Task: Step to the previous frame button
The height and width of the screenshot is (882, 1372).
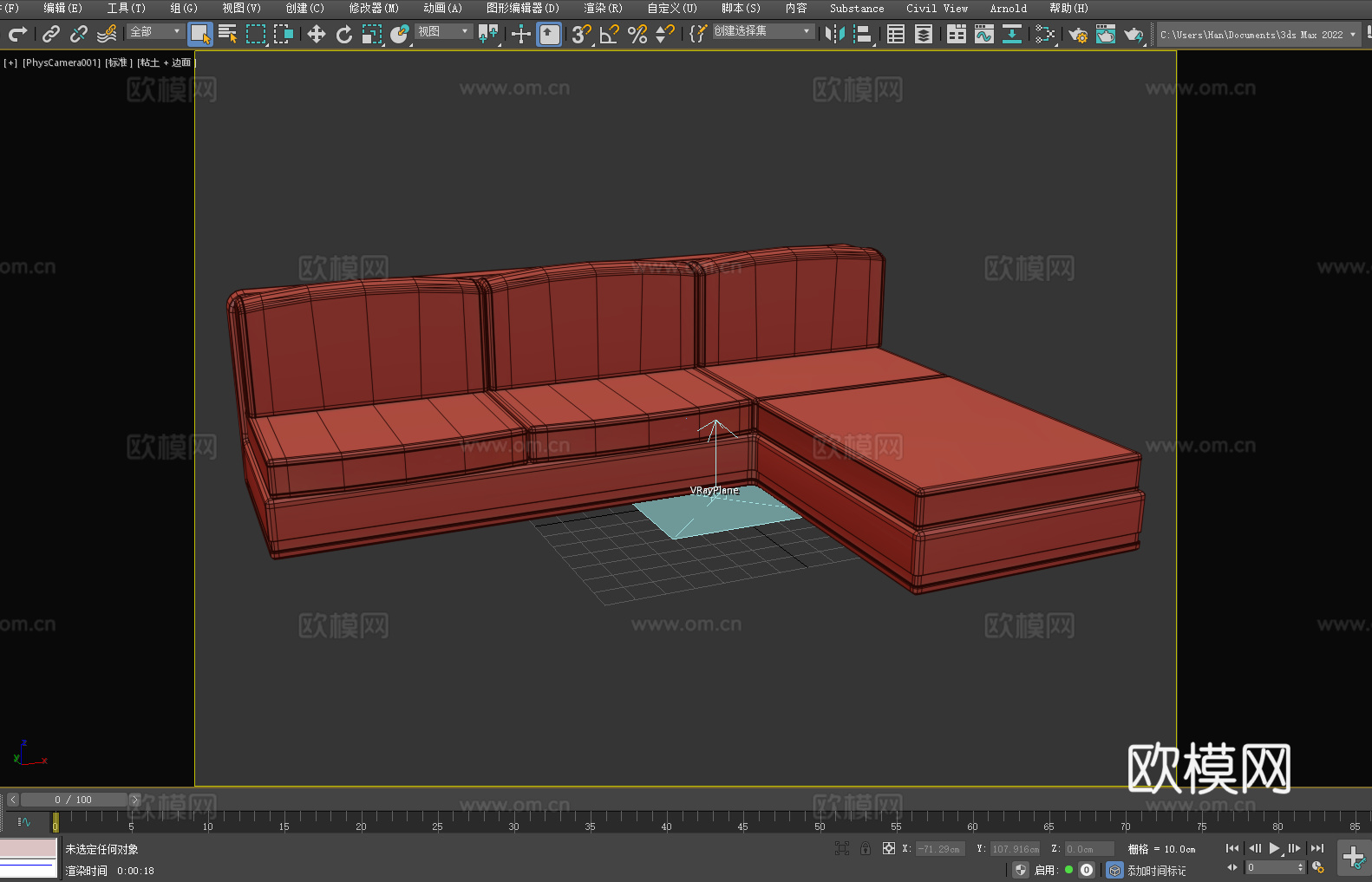Action: [1255, 848]
